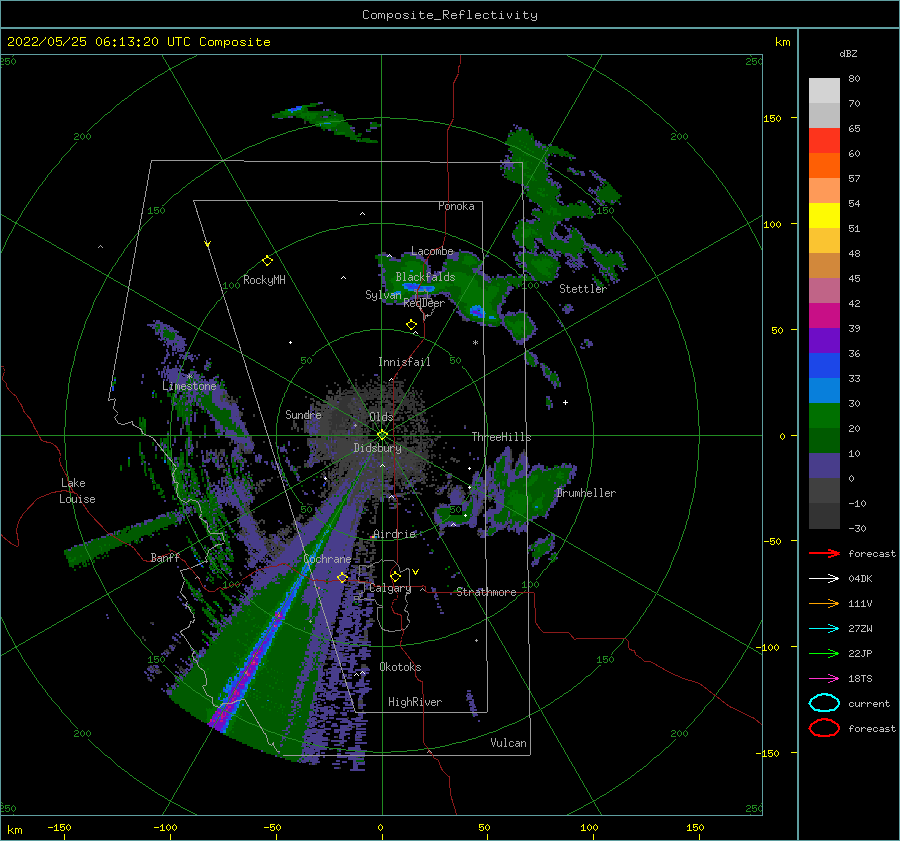
Task: Click the Sylvan label
Action: (x=383, y=295)
